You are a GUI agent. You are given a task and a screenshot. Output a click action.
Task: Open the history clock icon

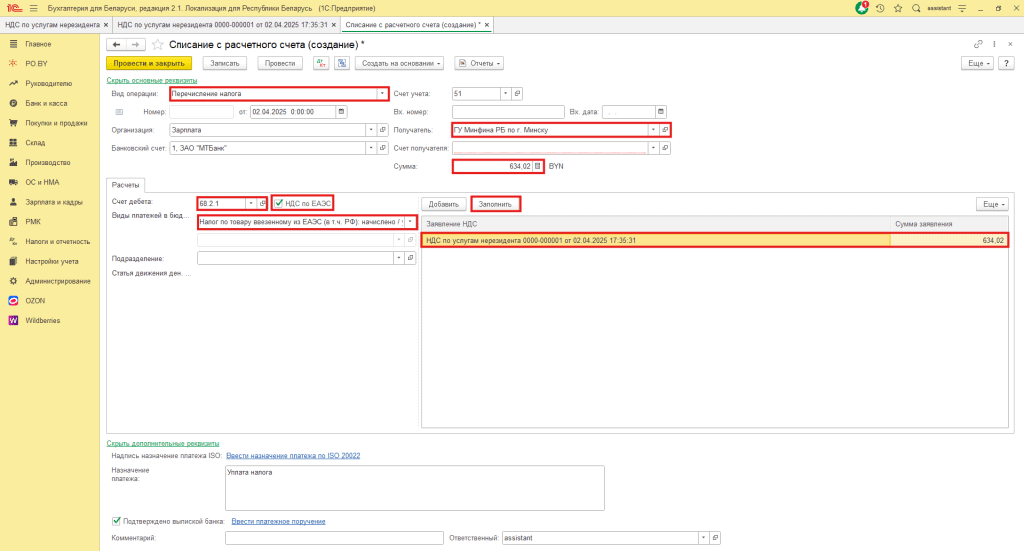[x=880, y=8]
